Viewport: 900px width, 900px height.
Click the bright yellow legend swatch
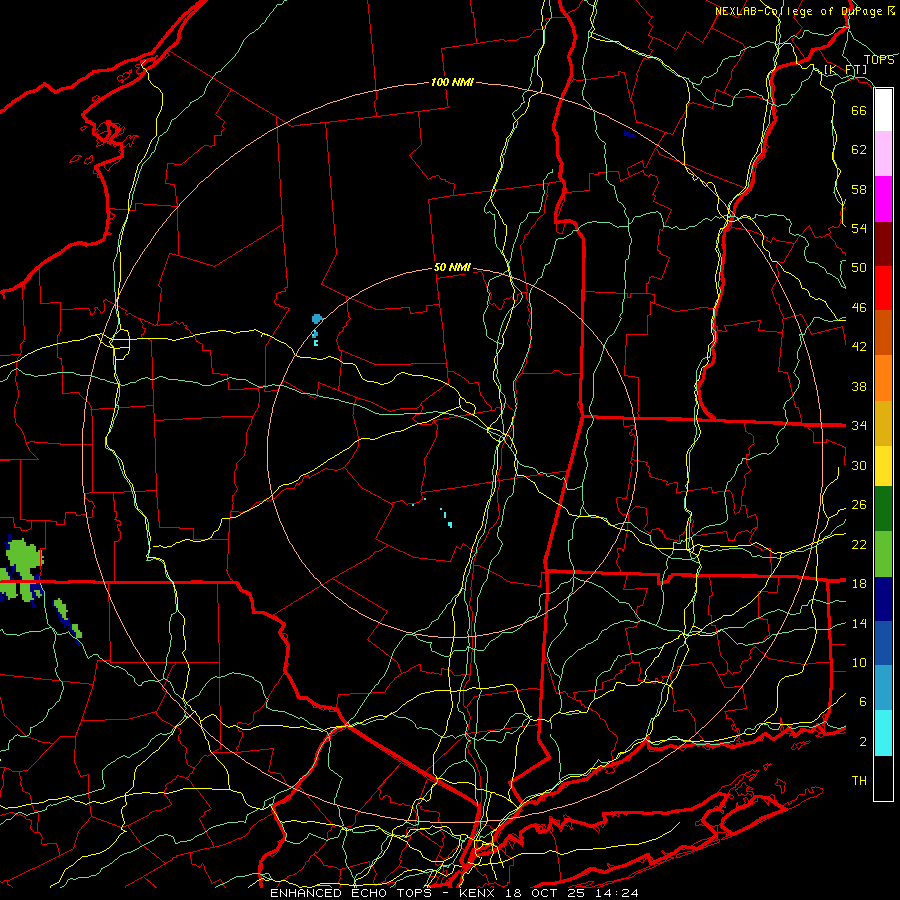pyautogui.click(x=883, y=466)
